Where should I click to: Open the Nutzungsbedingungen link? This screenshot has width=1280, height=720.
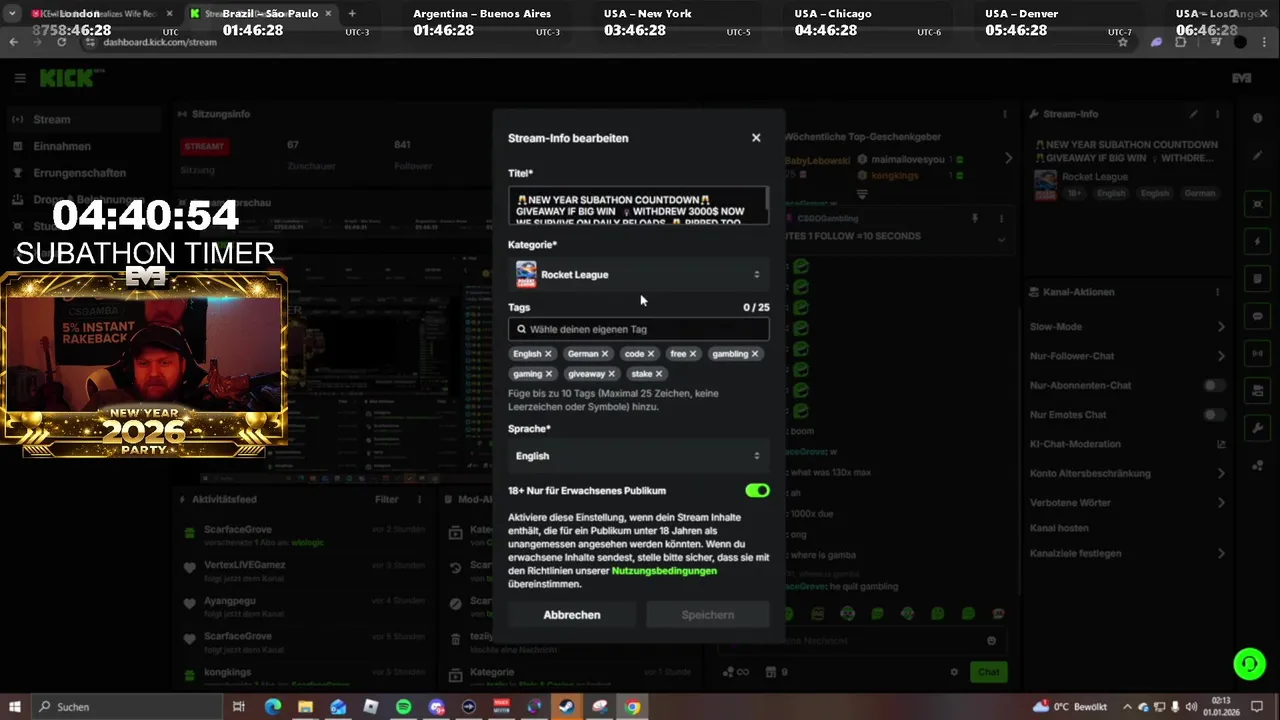point(664,571)
